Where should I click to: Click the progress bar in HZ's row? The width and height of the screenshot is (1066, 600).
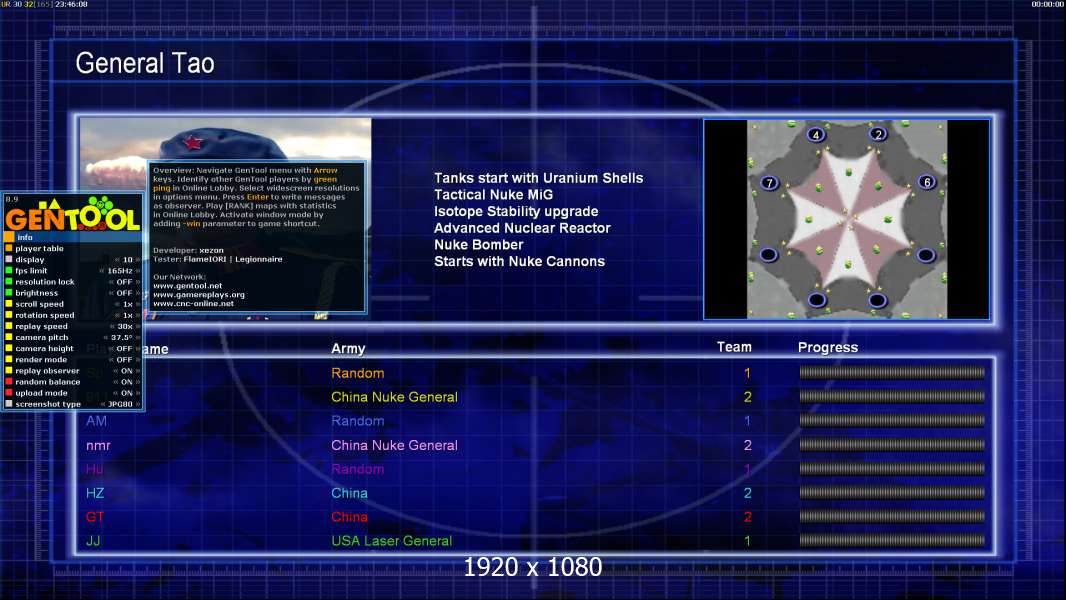(892, 493)
